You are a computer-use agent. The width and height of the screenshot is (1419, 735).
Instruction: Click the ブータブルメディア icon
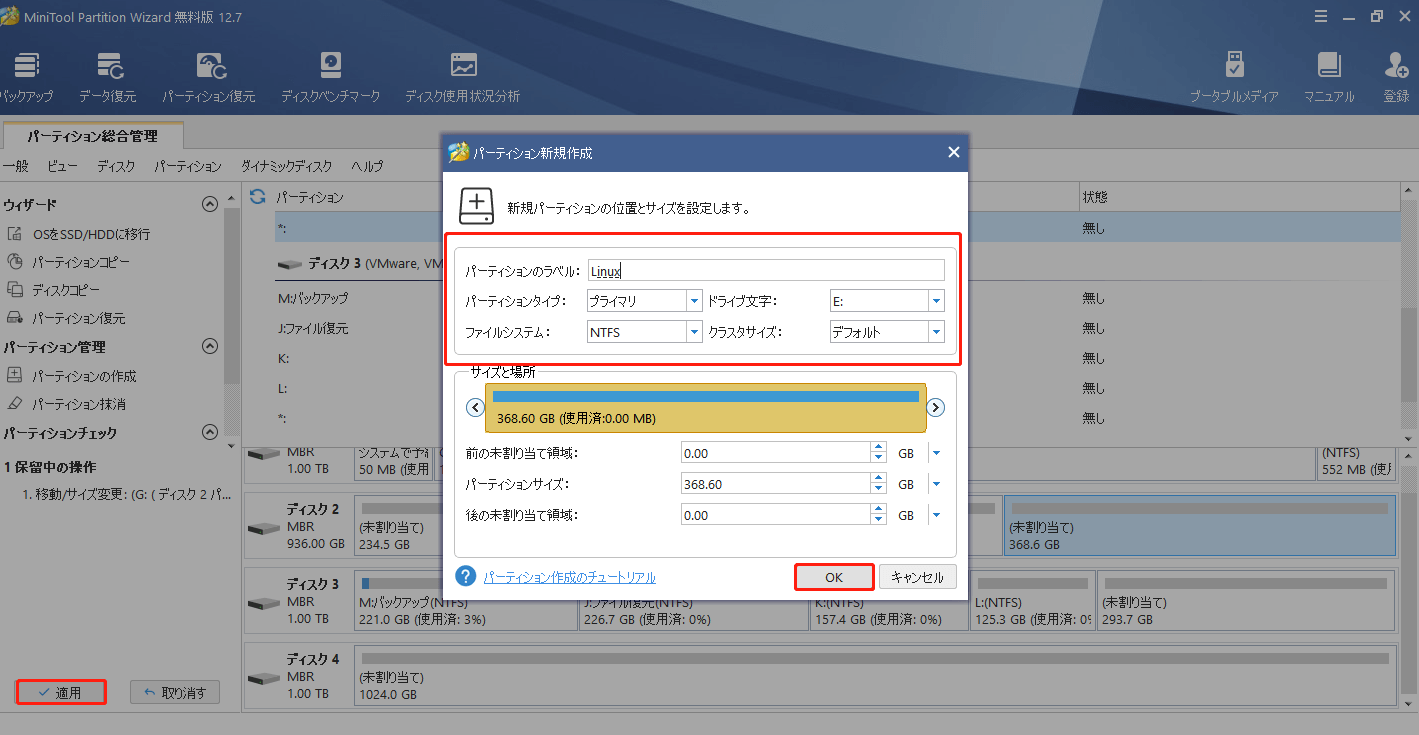tap(1234, 67)
